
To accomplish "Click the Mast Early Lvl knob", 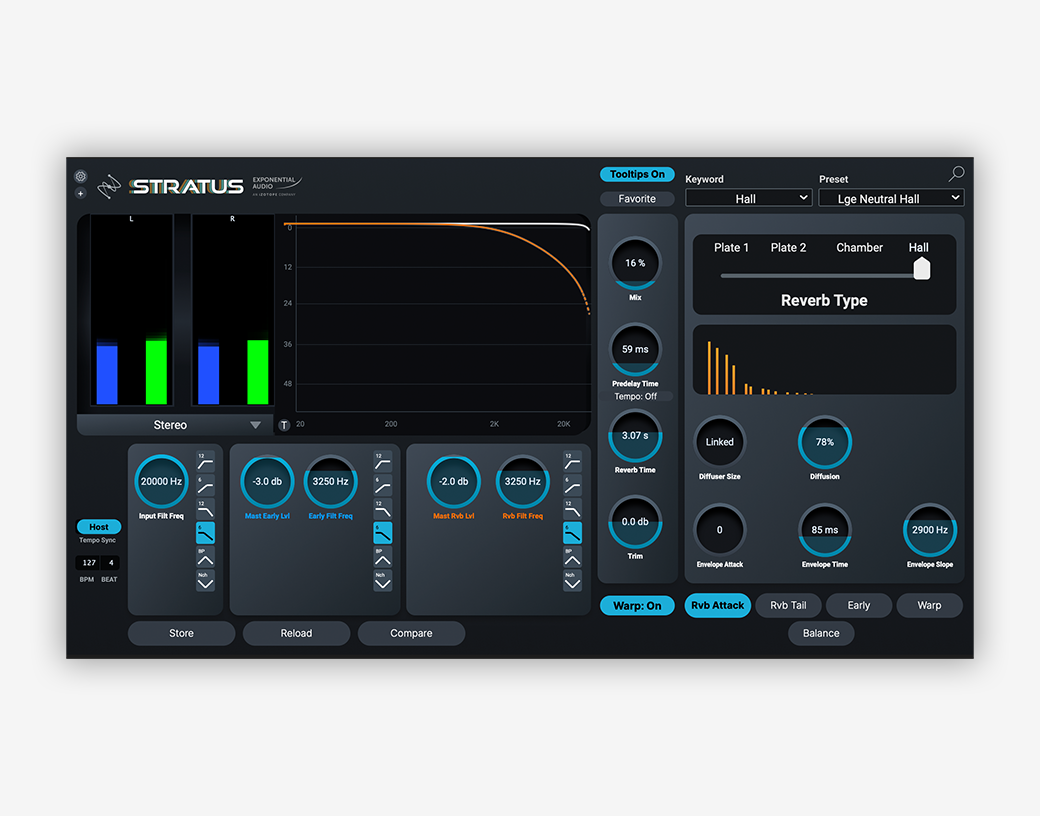I will tap(267, 482).
